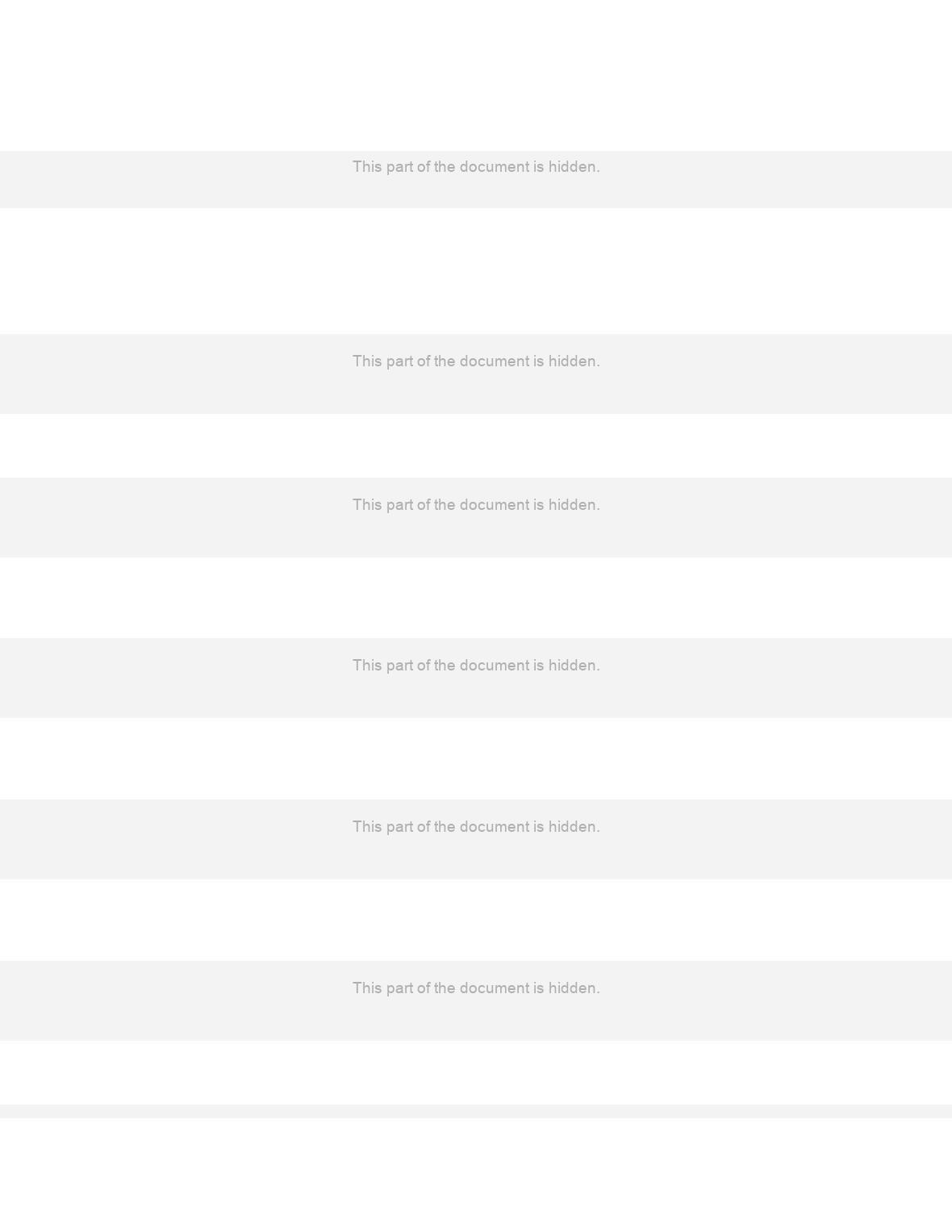Click the fifth "This part of the document is hidden" text
This screenshot has height=1232, width=952.
476,827
